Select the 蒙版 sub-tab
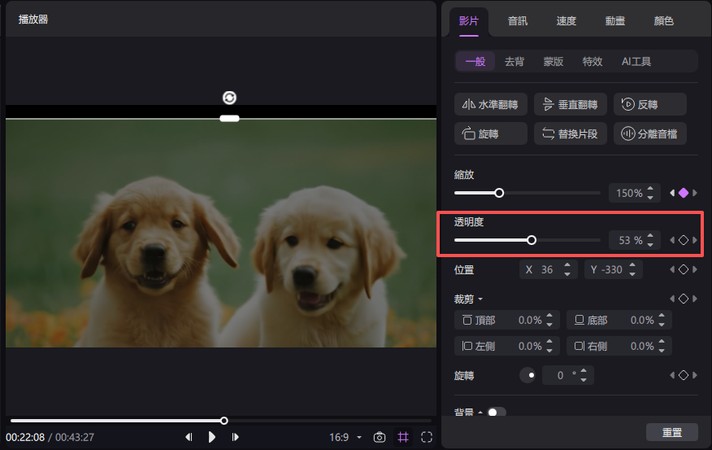 pos(554,61)
